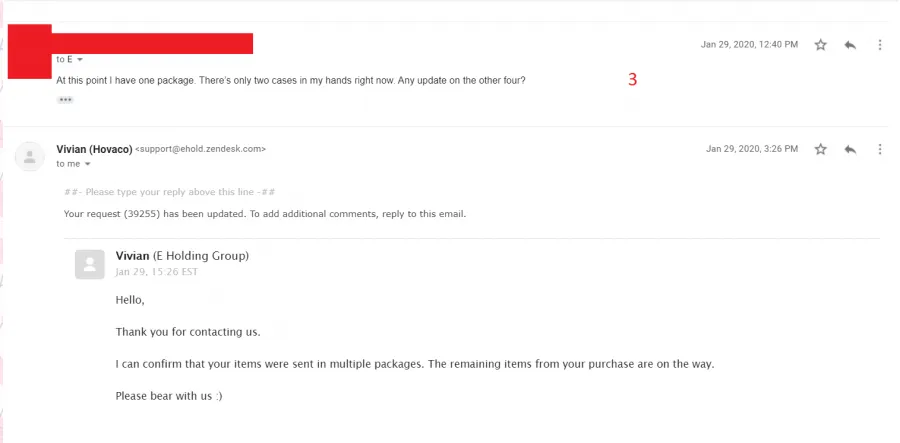
Task: Click 'Your request (39255)' text line
Action: pos(265,215)
